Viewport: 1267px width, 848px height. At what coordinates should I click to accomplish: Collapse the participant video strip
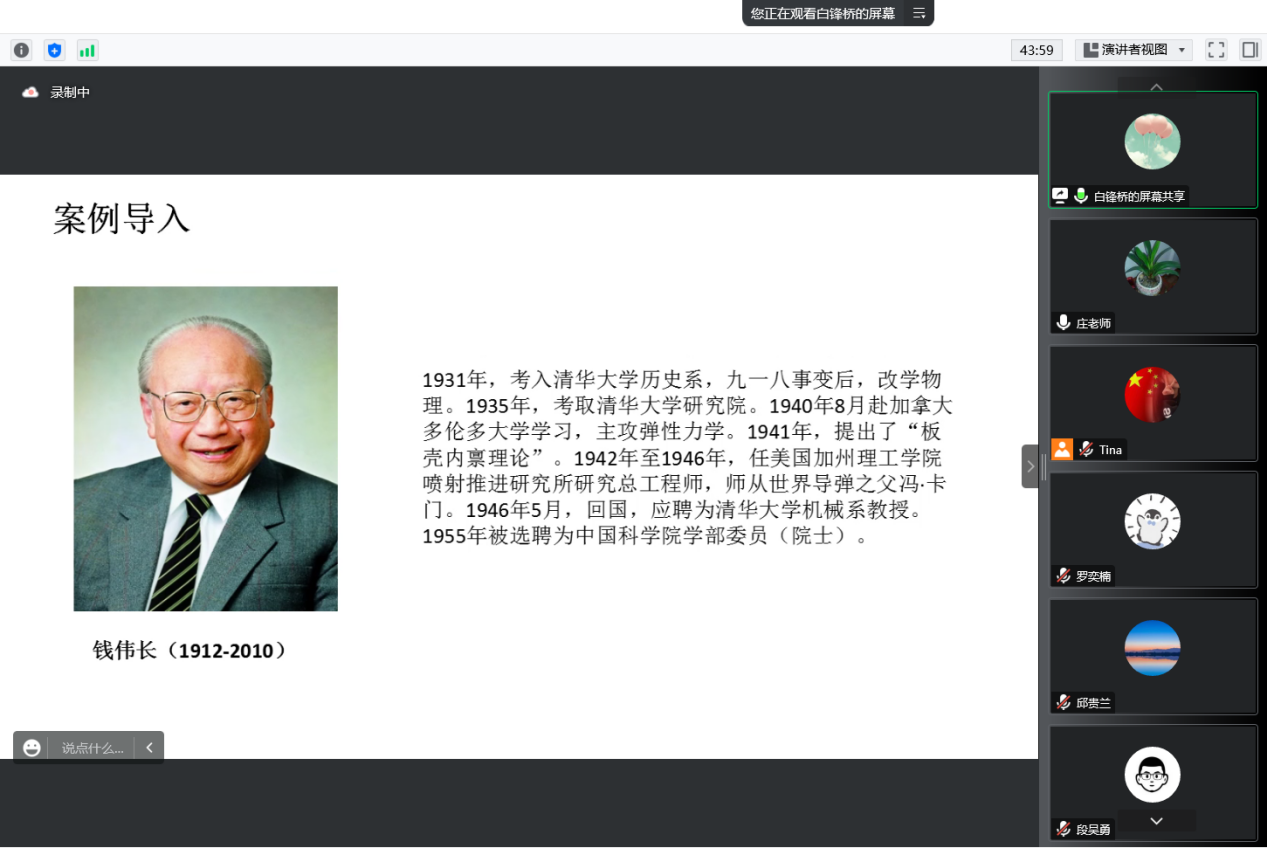[x=1030, y=466]
